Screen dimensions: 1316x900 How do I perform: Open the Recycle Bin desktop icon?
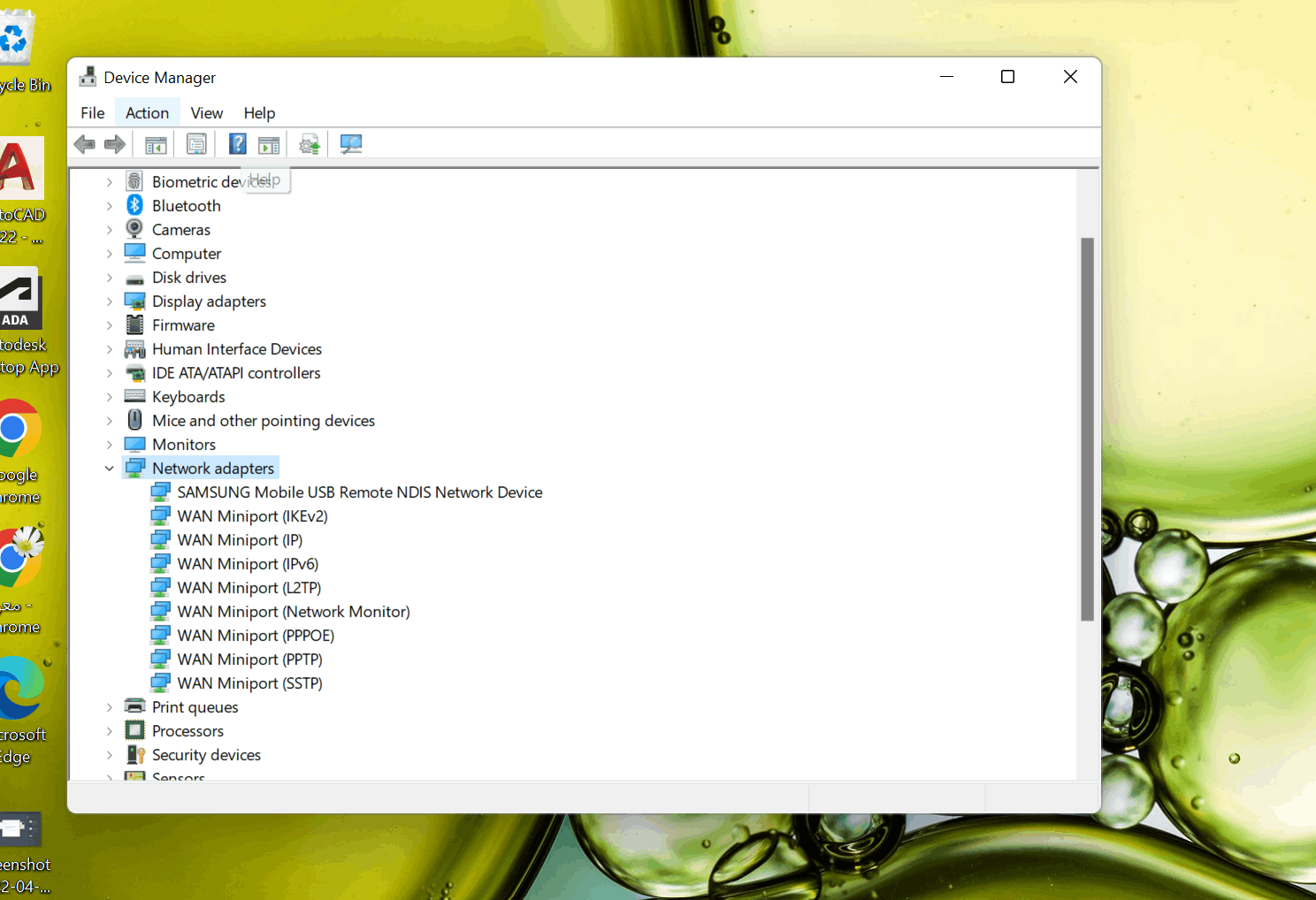pyautogui.click(x=23, y=50)
